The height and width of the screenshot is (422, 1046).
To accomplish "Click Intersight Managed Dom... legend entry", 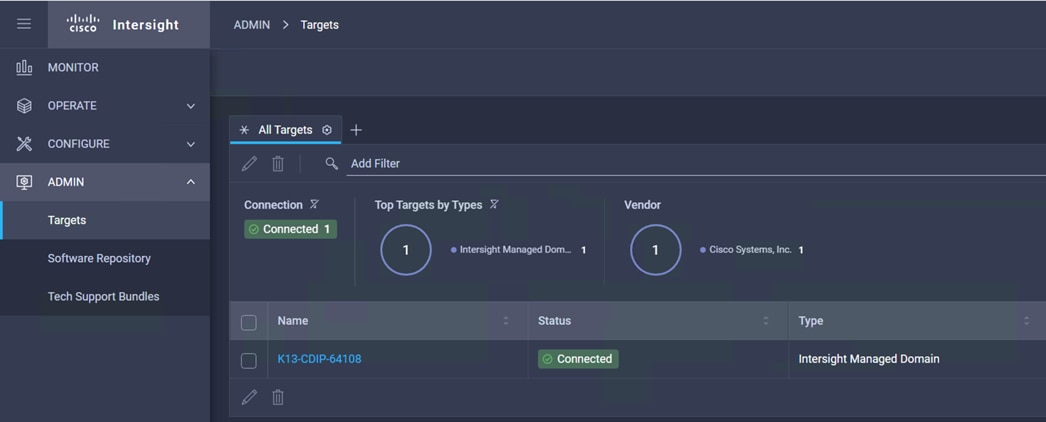I will [x=518, y=250].
